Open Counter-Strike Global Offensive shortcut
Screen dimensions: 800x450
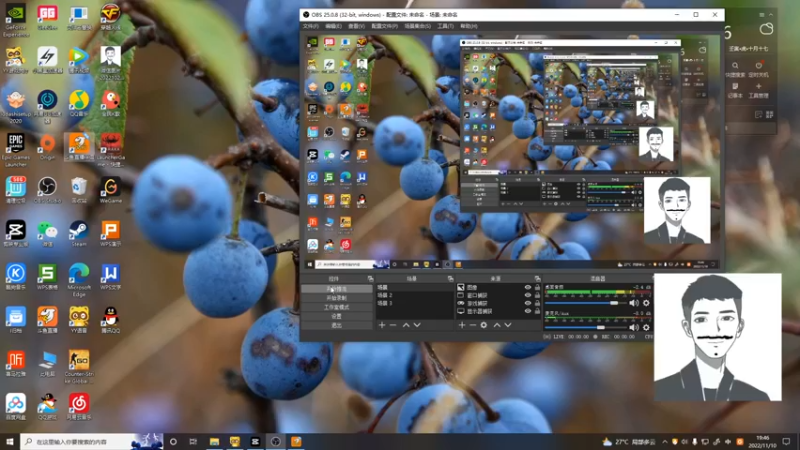[79, 366]
